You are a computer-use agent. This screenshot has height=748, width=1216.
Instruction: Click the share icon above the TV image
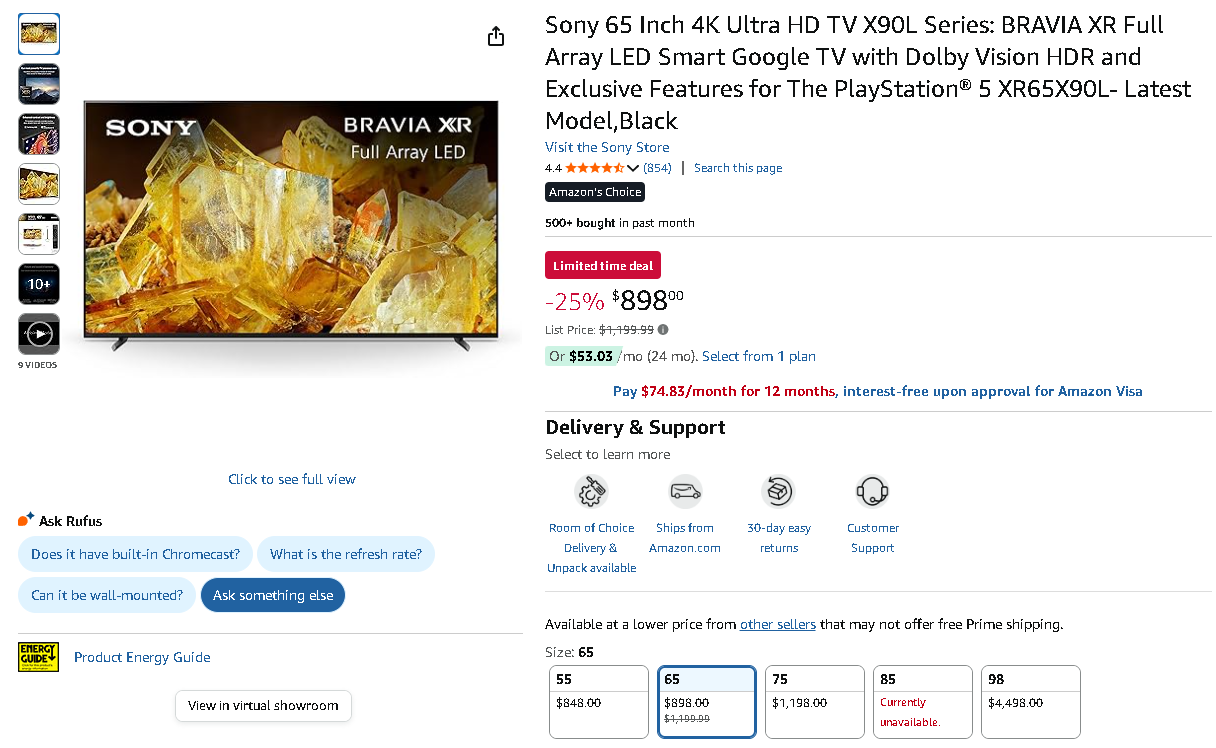[496, 37]
